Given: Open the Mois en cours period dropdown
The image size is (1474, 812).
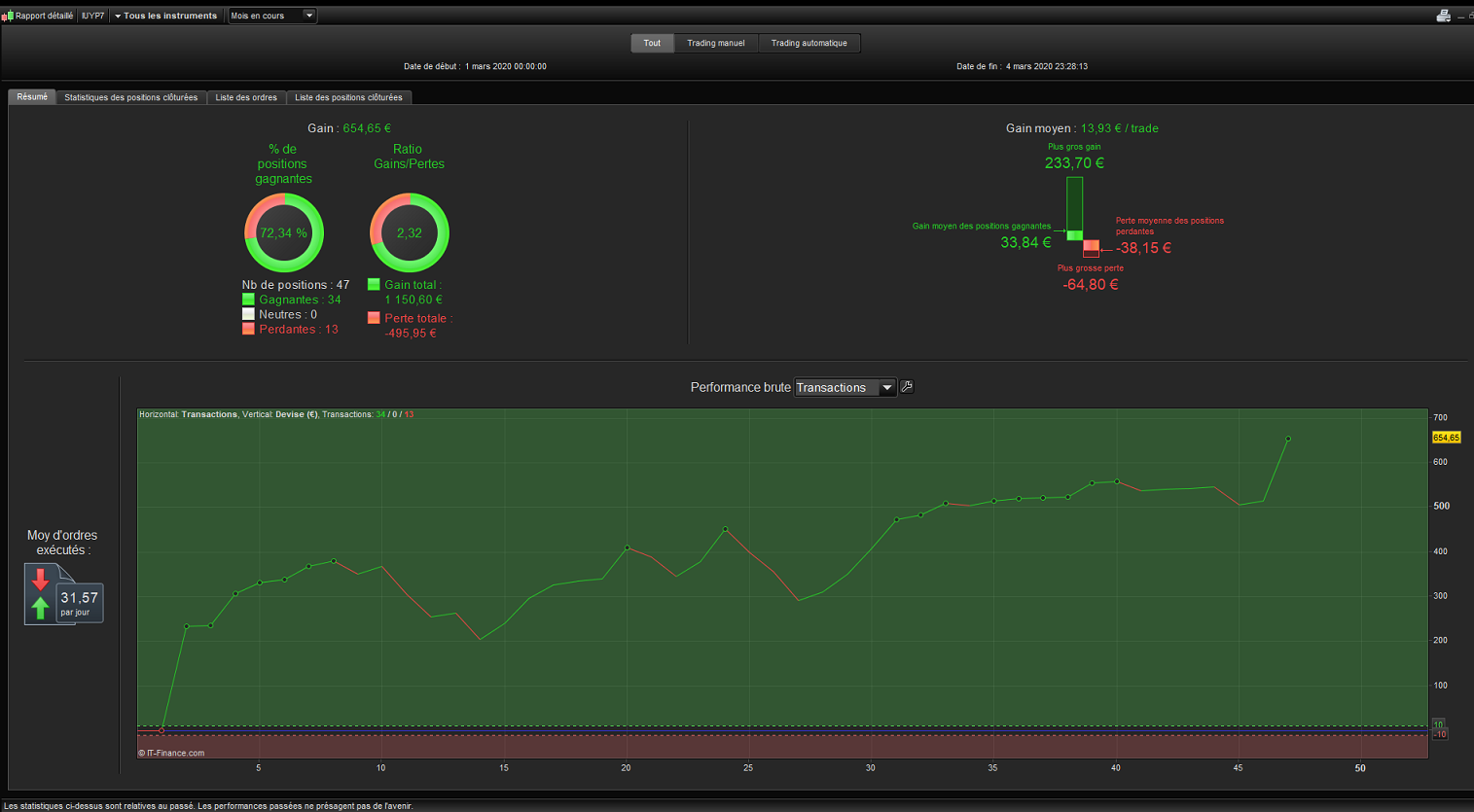Looking at the screenshot, I should [272, 16].
